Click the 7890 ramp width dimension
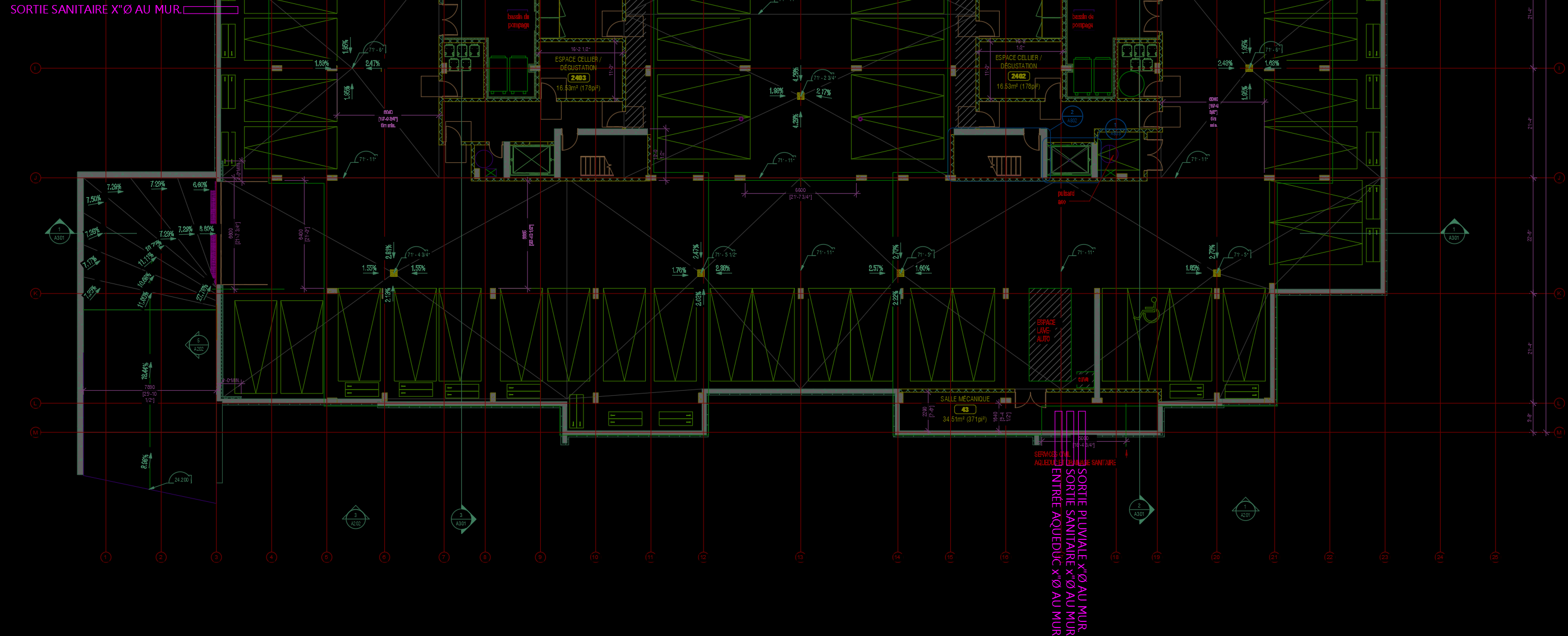The height and width of the screenshot is (636, 1568). (x=149, y=387)
